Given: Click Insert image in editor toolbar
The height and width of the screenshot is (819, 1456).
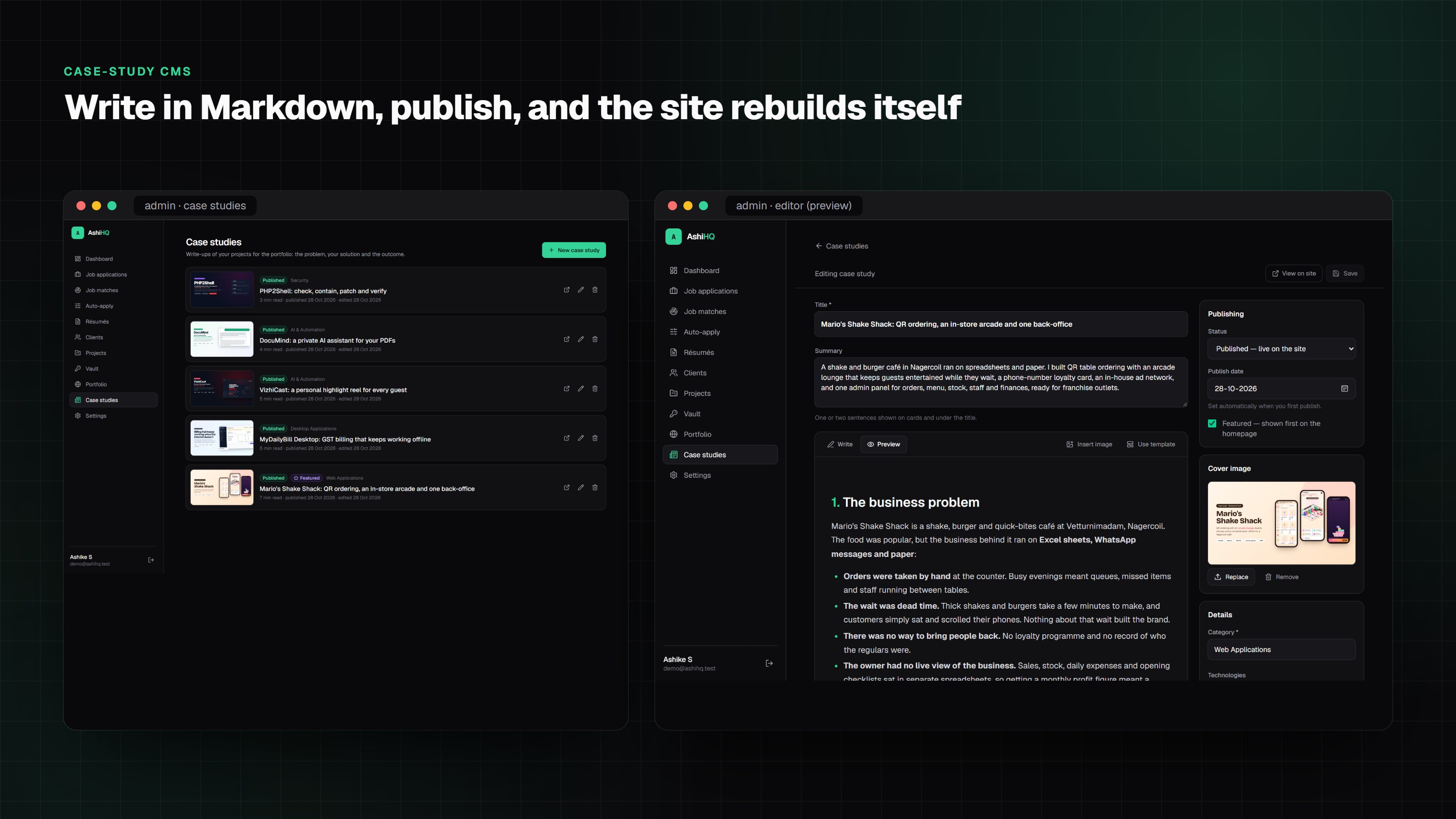Looking at the screenshot, I should [x=1089, y=444].
